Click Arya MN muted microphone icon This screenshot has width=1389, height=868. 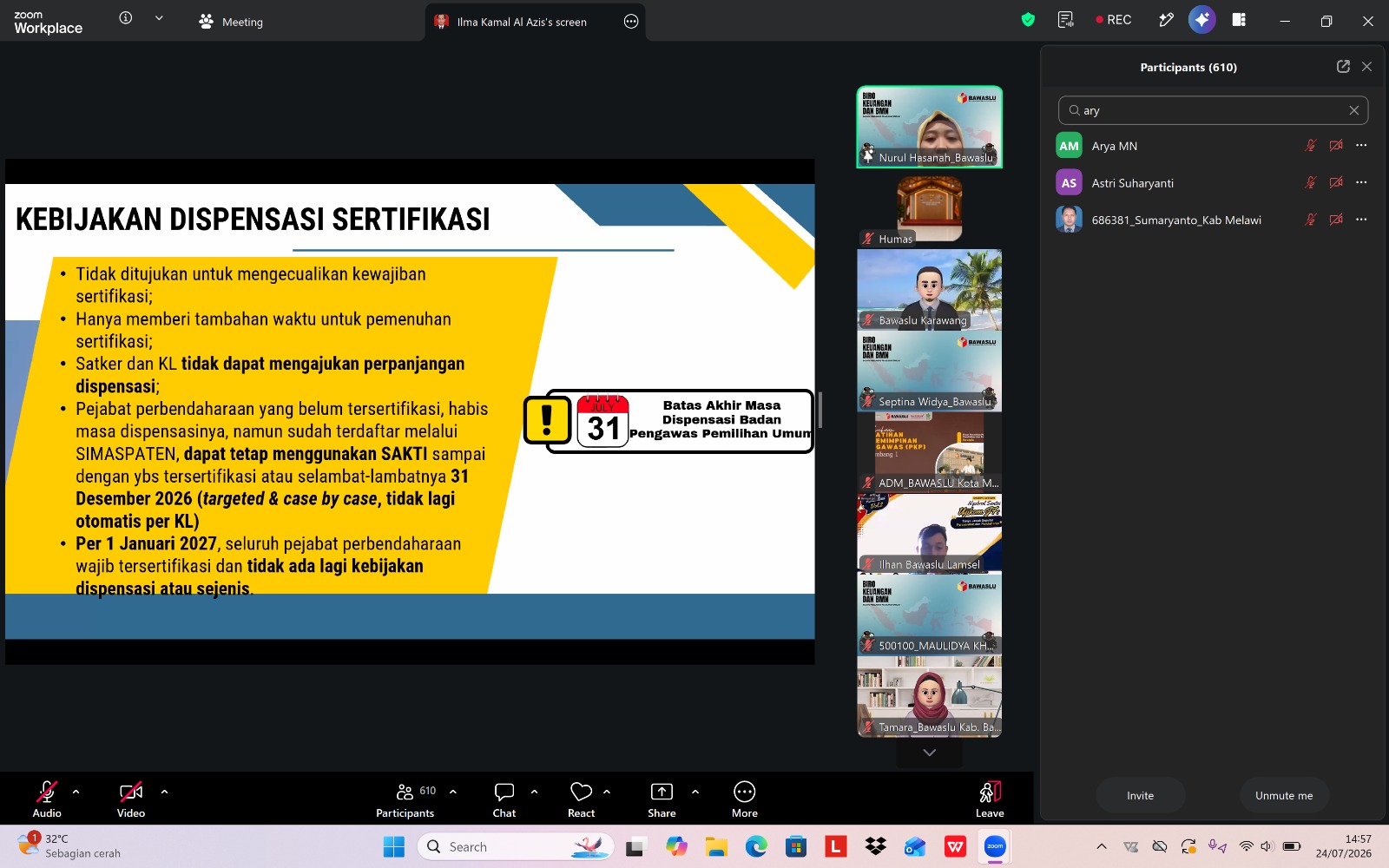pos(1311,146)
